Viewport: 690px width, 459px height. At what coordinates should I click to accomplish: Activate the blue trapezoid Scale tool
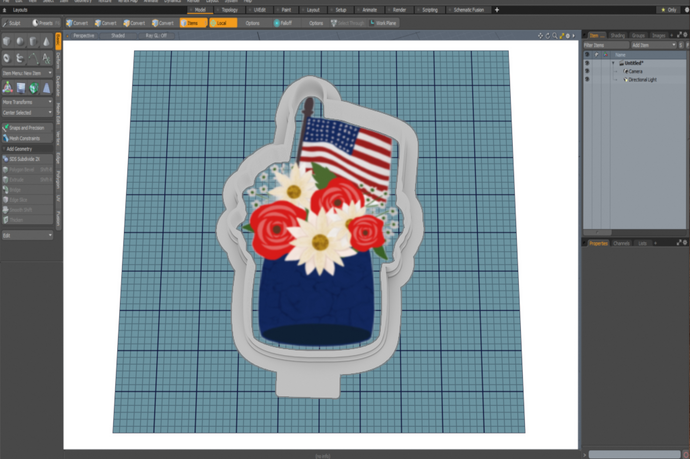tap(46, 88)
